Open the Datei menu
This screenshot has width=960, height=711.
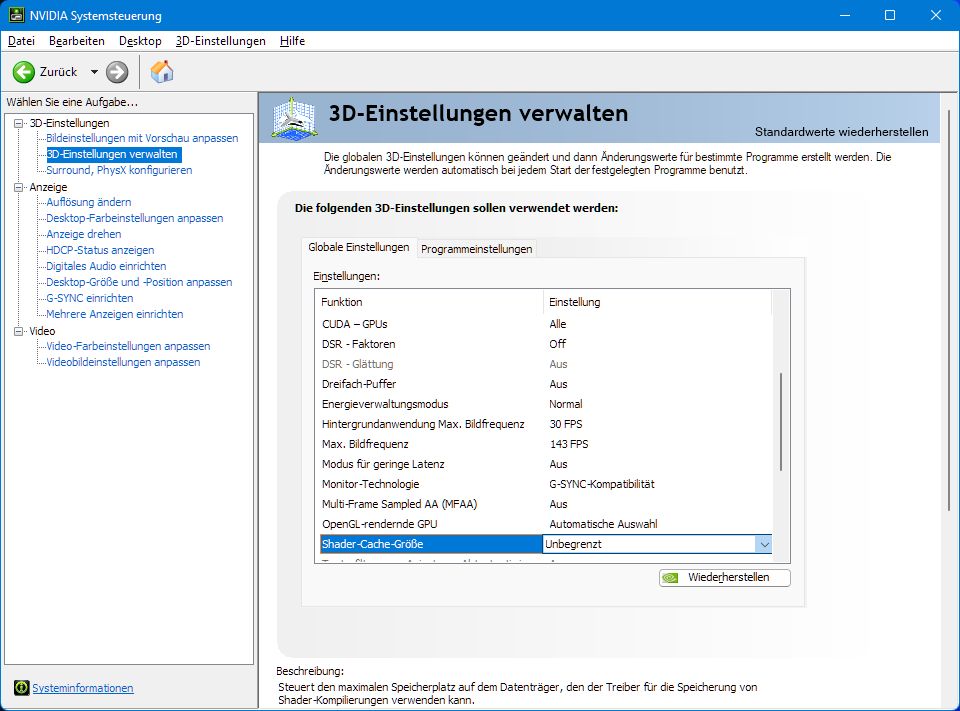coord(21,41)
